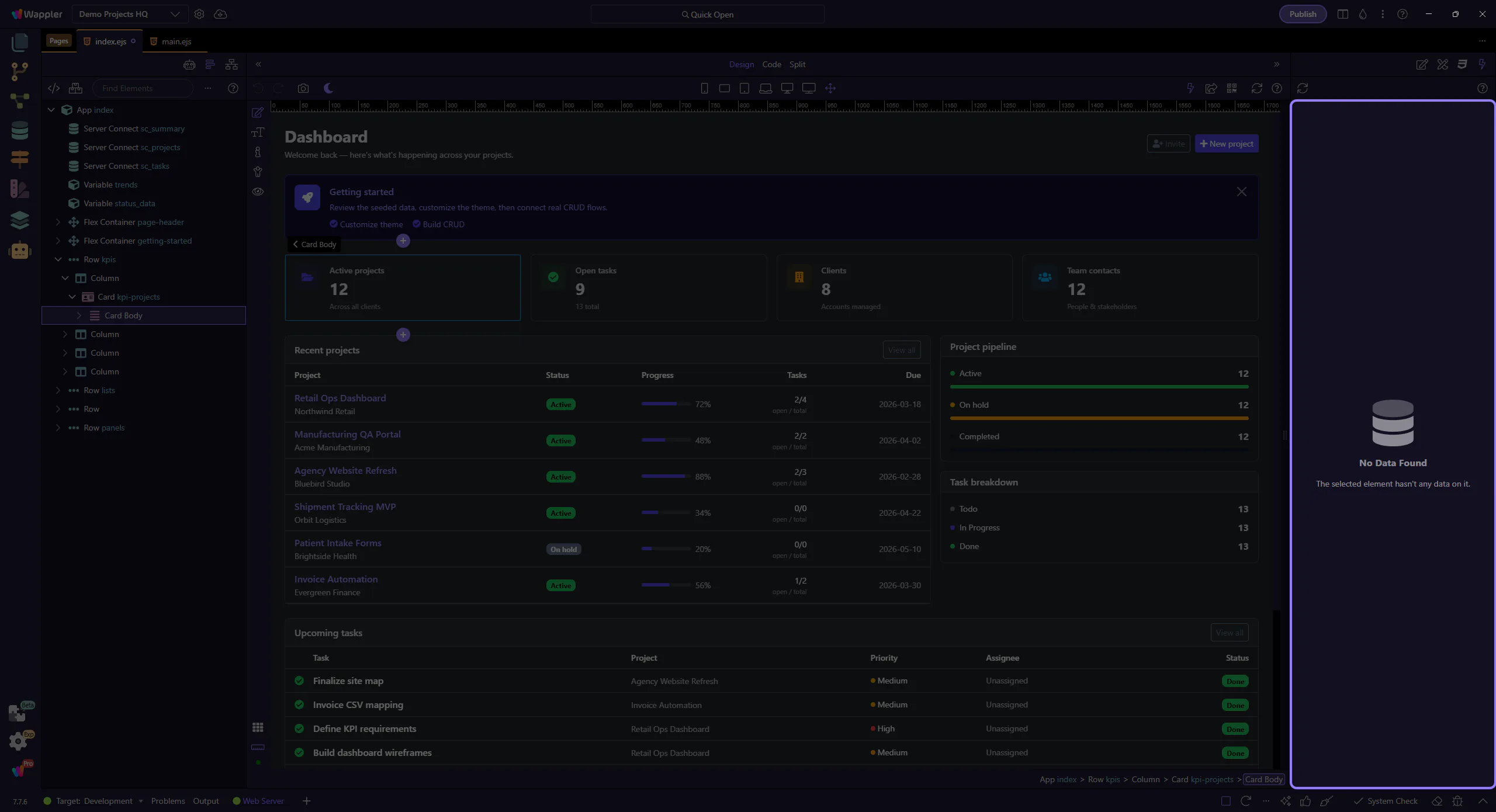This screenshot has width=1496, height=812.
Task: Open the code view brackets icon
Action: (x=54, y=88)
